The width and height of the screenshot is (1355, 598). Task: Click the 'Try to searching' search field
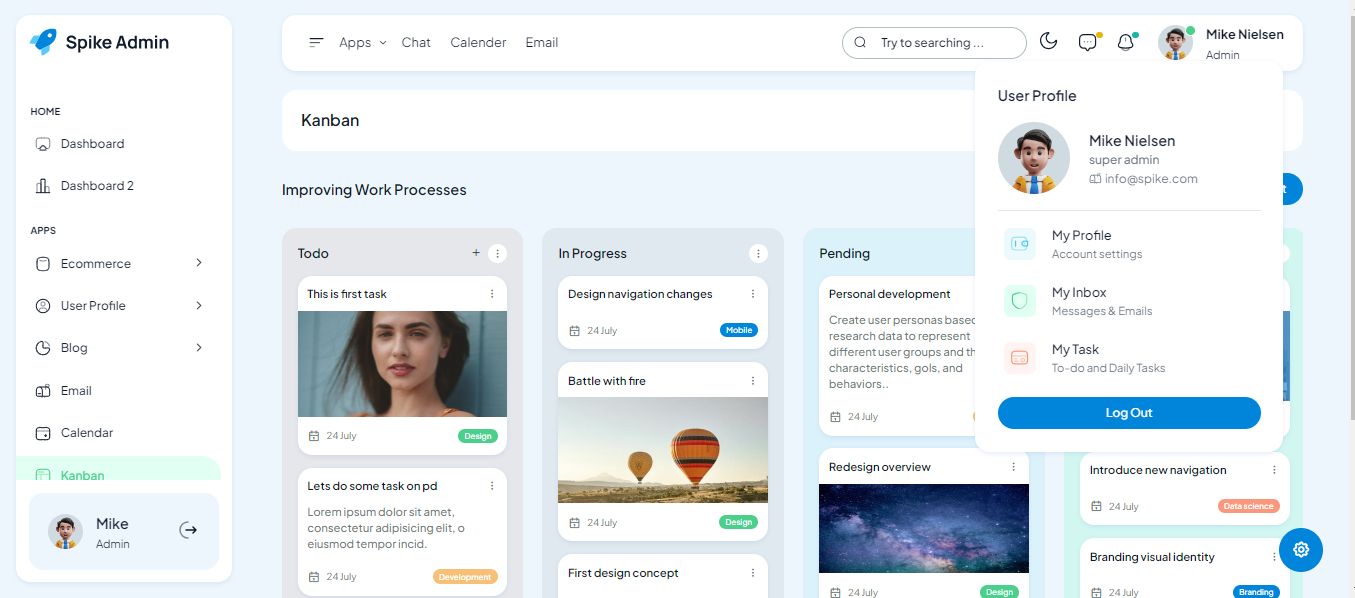[934, 43]
